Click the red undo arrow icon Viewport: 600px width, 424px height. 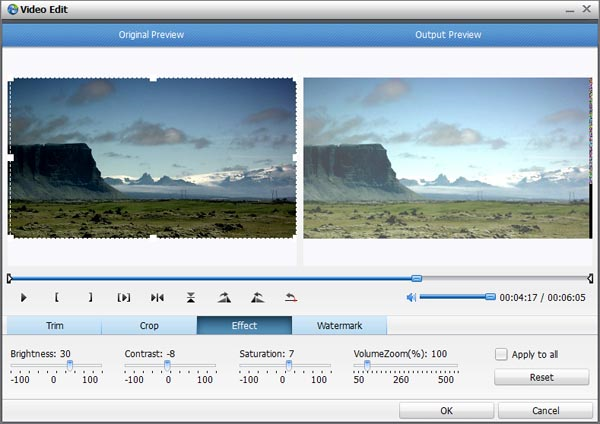[291, 297]
